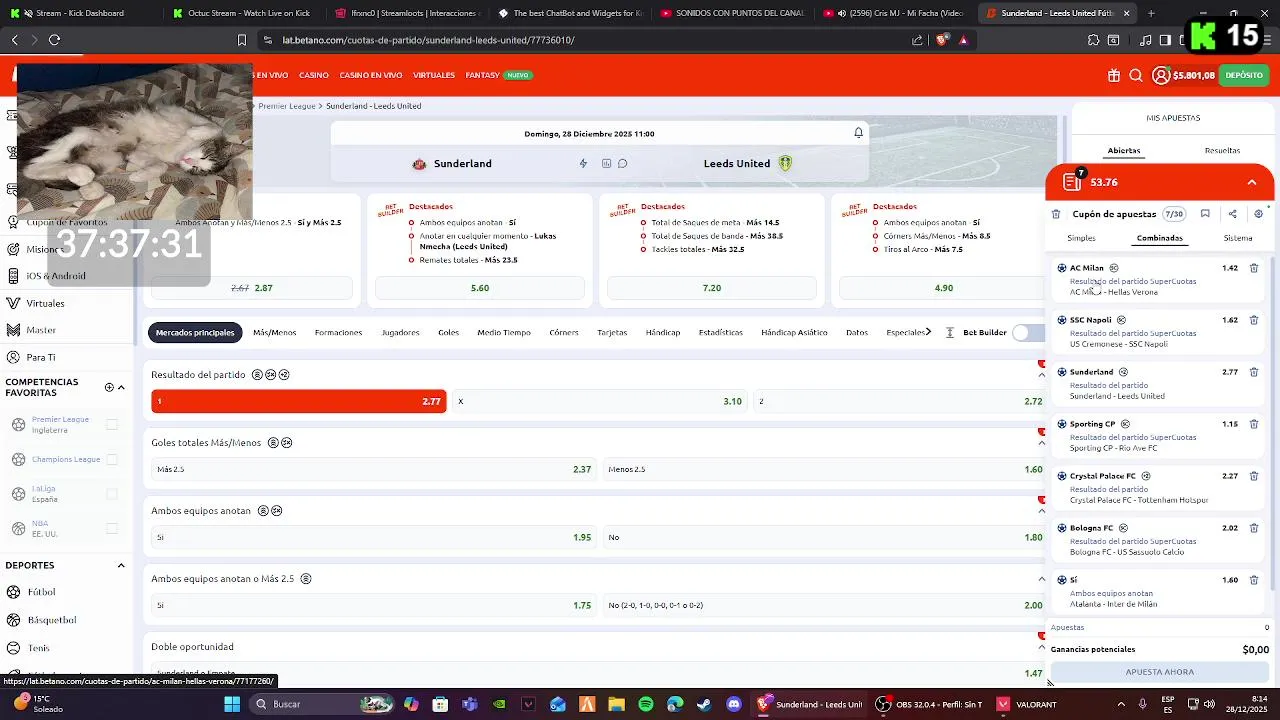The height and width of the screenshot is (720, 1280).
Task: Open bet slip settings gear
Action: (1258, 214)
